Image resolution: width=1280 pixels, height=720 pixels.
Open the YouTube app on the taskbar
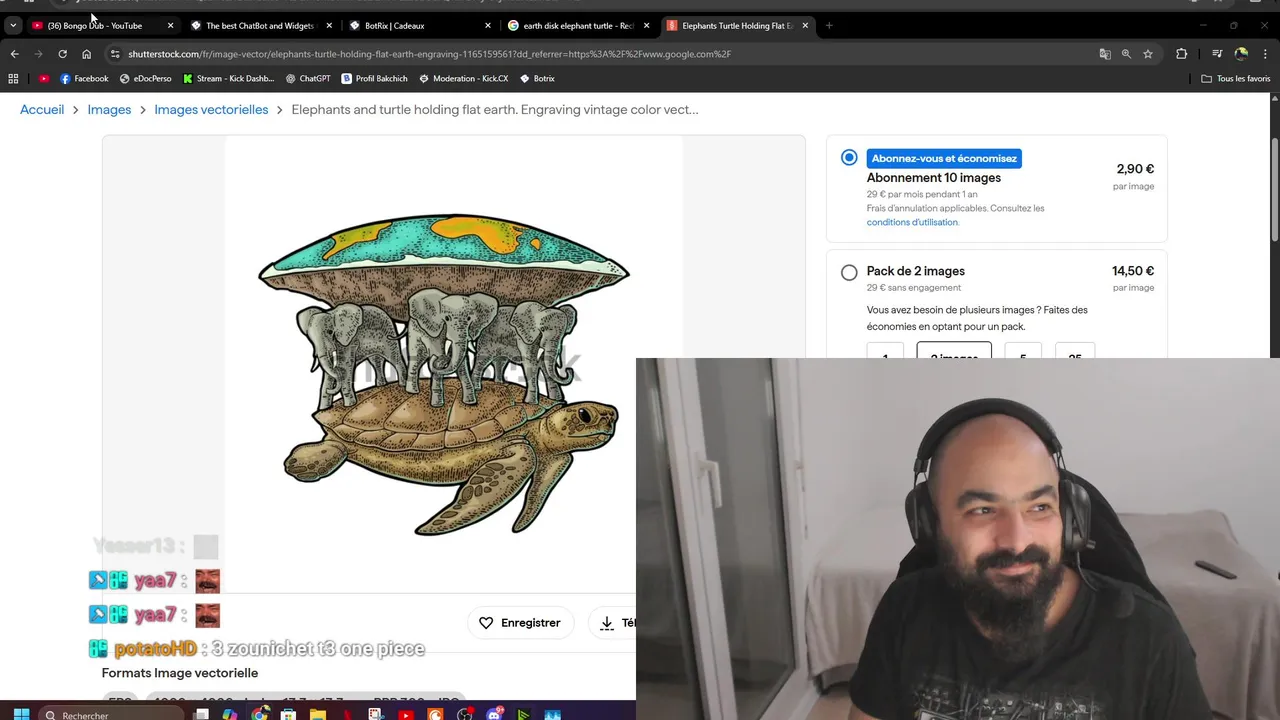coord(406,714)
